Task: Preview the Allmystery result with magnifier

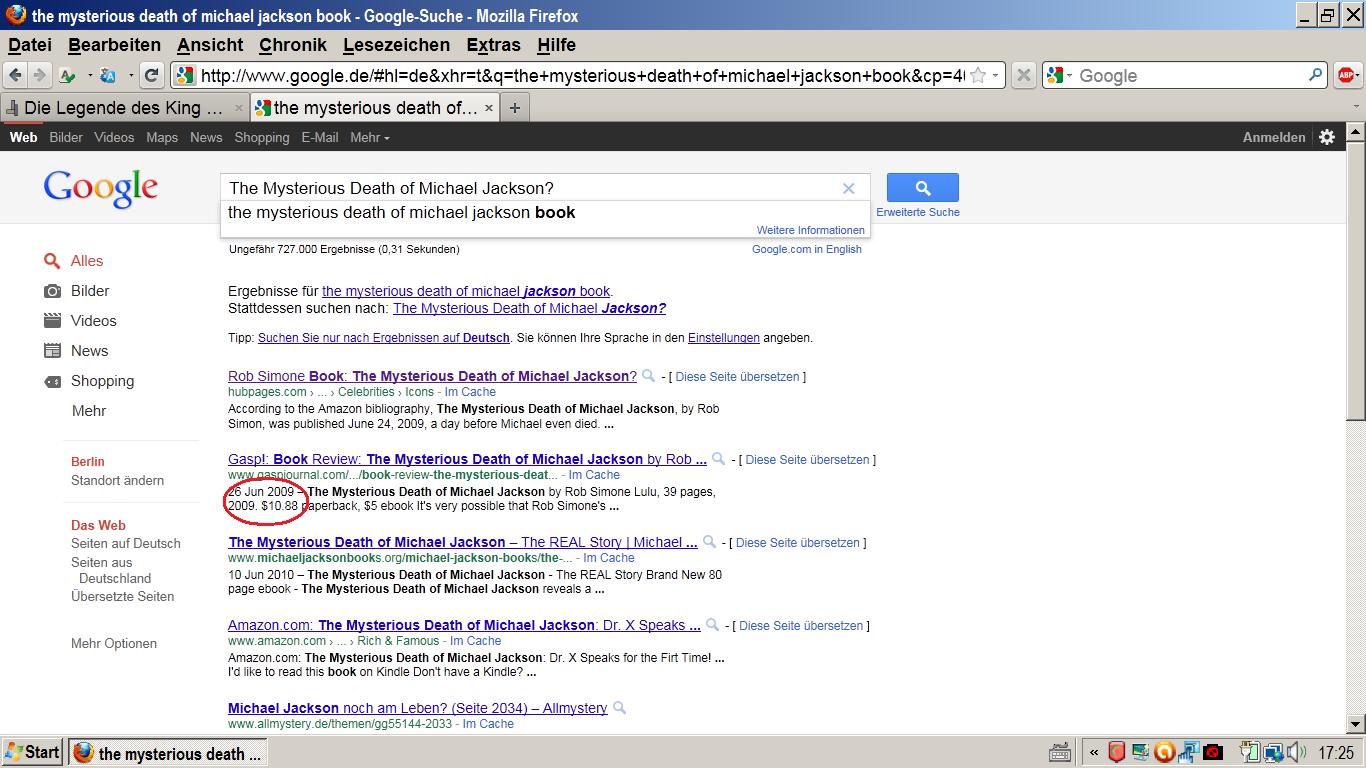Action: pos(619,708)
